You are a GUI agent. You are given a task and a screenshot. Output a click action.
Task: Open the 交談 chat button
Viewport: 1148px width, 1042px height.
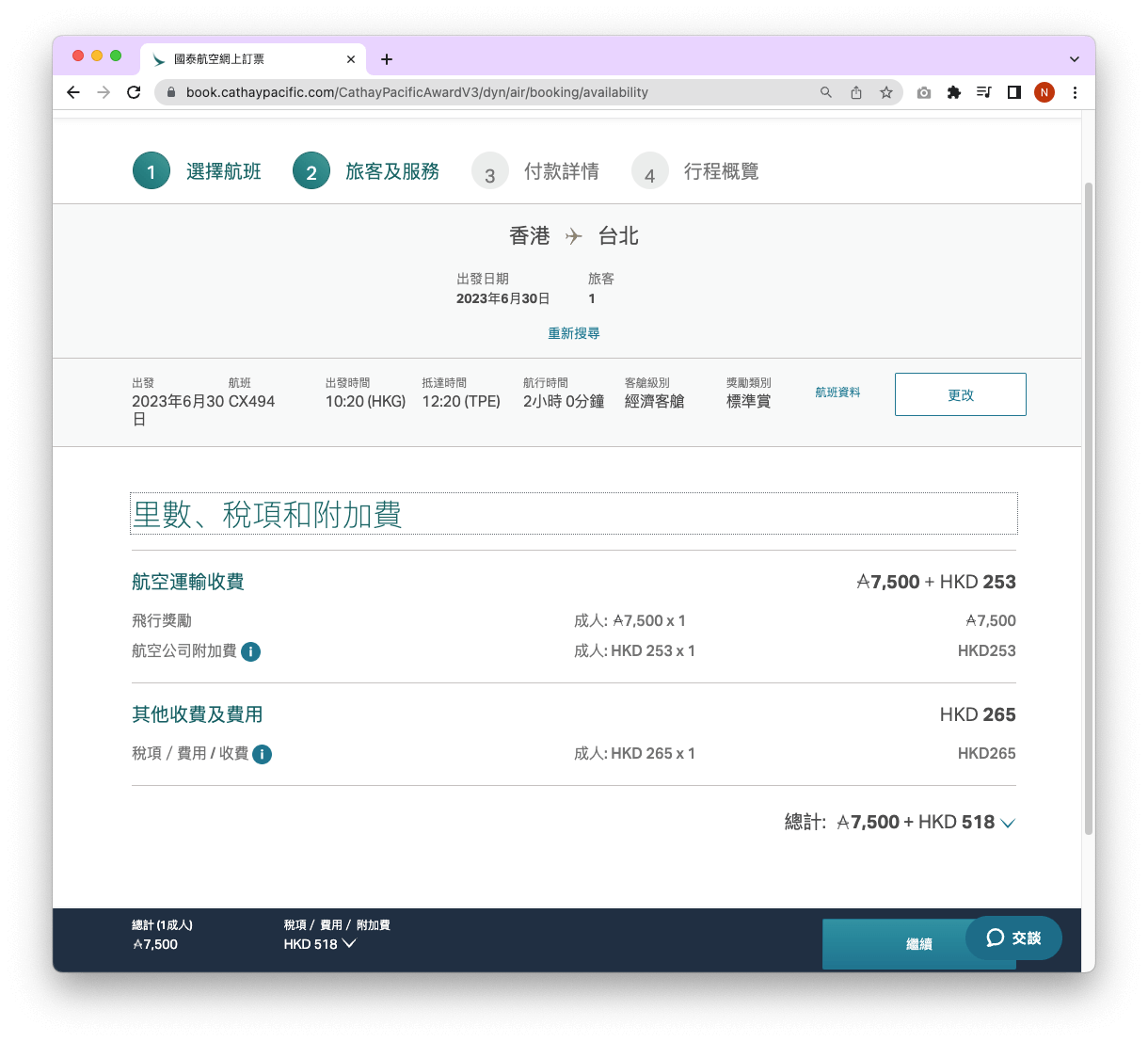tap(1013, 938)
